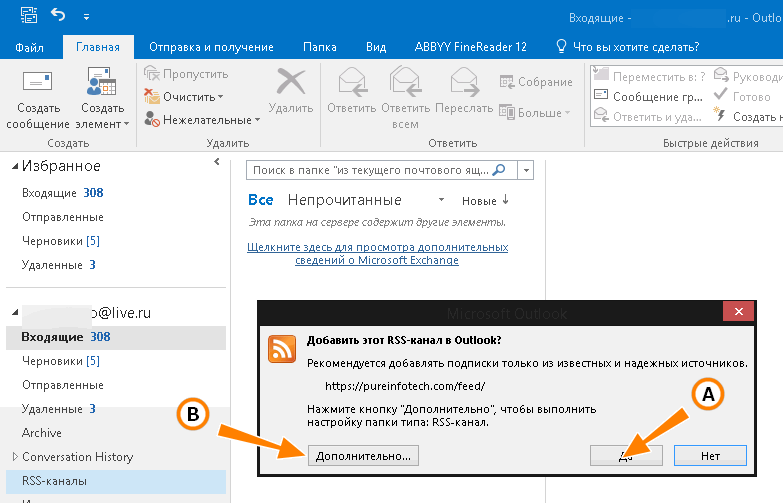The image size is (783, 503).
Task: Select 'Ответить и уда...' quick step
Action: [649, 116]
